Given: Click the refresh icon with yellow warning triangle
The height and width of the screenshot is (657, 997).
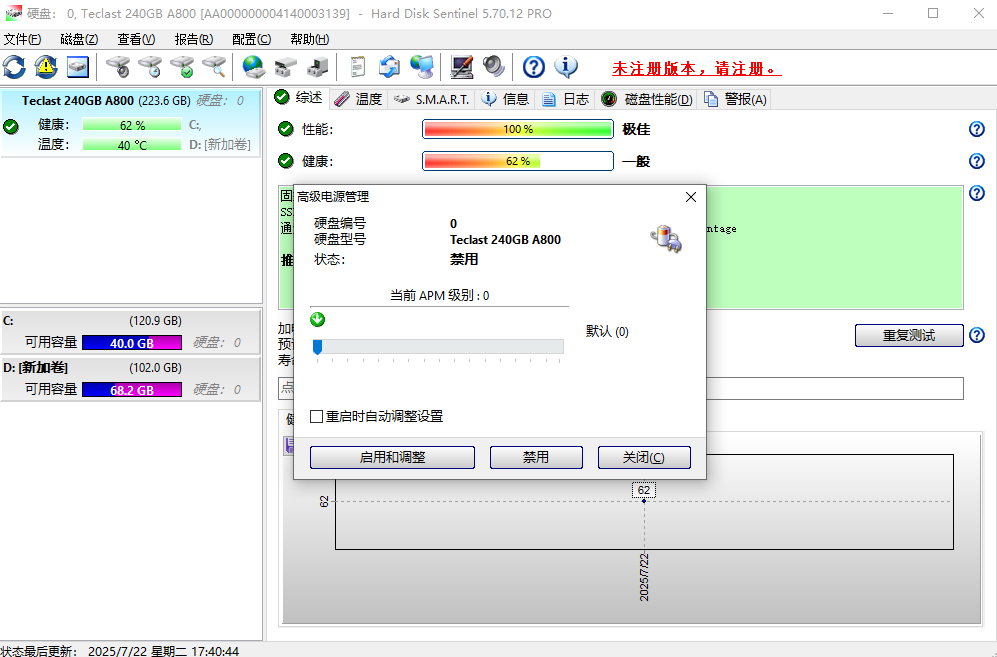Looking at the screenshot, I should point(46,67).
